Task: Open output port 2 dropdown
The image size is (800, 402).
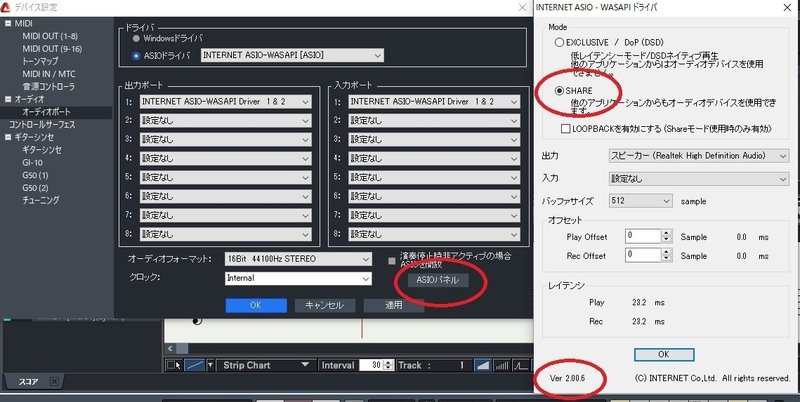Action: [x=226, y=121]
